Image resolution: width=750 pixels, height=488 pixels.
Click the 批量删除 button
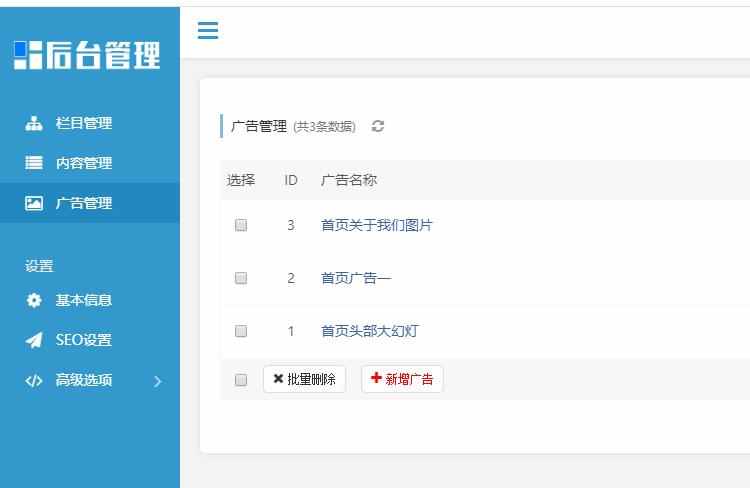[304, 379]
